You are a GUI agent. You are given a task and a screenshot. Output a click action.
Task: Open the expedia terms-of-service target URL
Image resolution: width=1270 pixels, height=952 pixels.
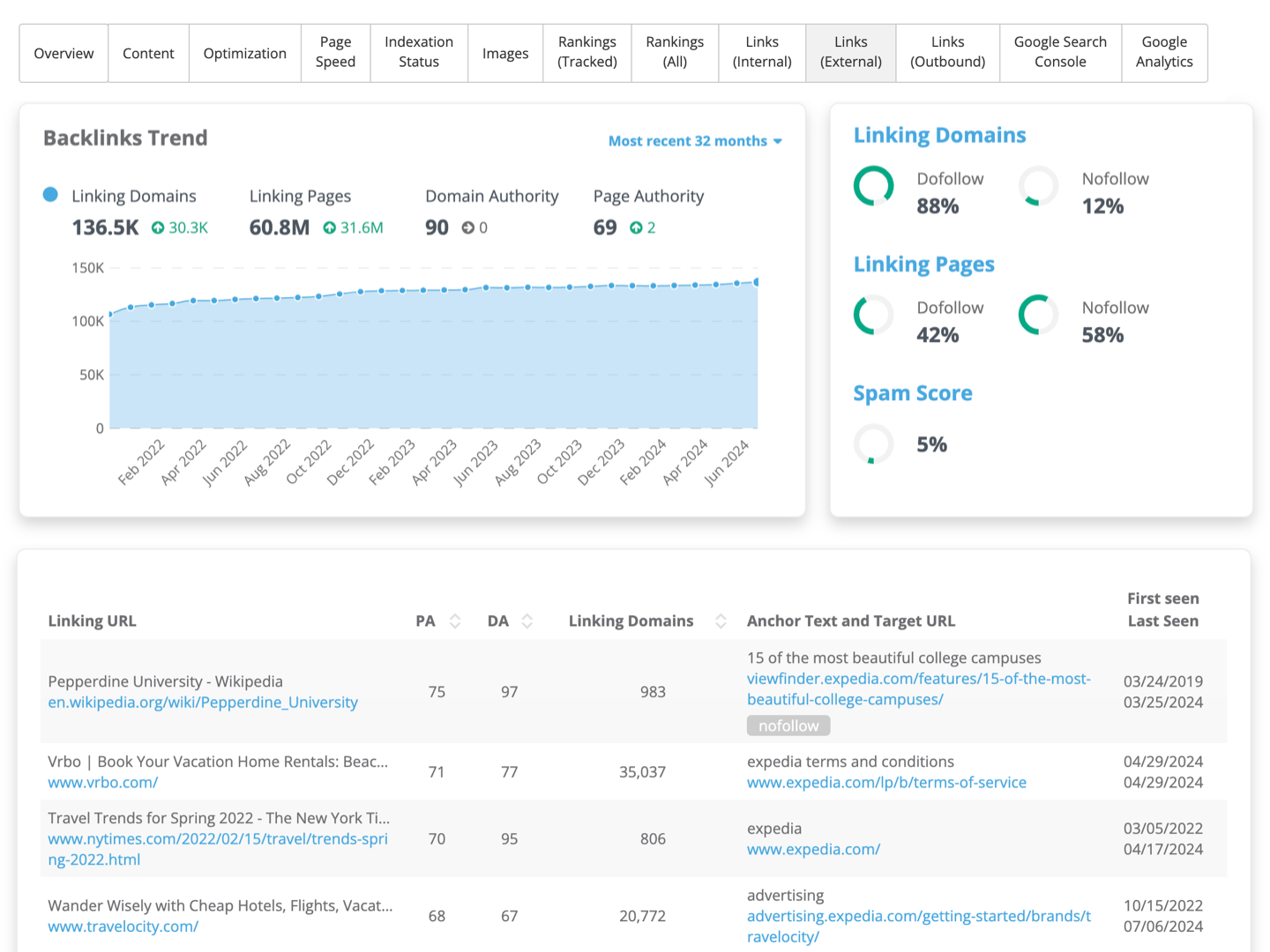(886, 783)
